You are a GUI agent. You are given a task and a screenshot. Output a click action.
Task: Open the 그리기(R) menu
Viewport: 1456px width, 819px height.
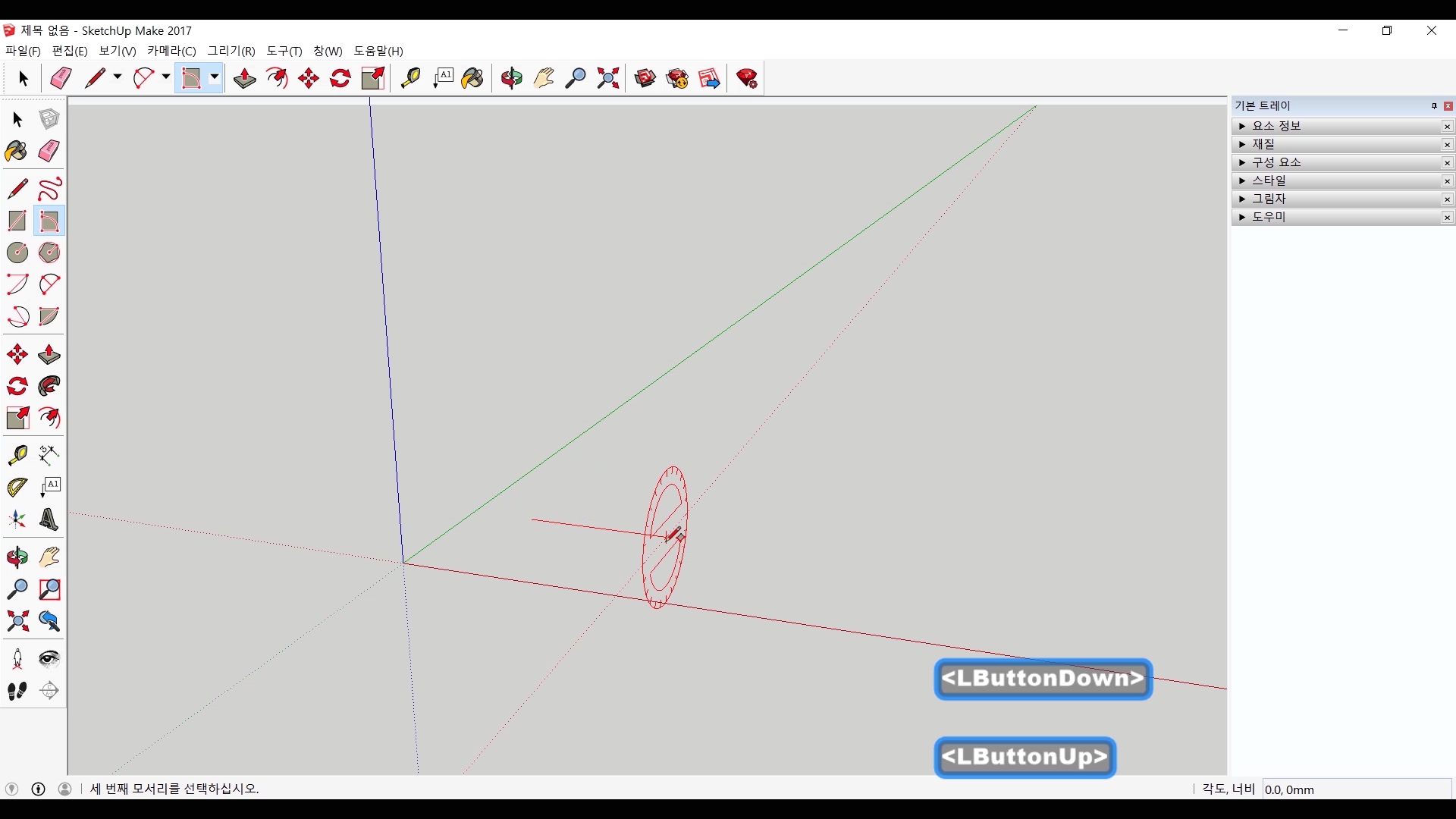pos(231,51)
